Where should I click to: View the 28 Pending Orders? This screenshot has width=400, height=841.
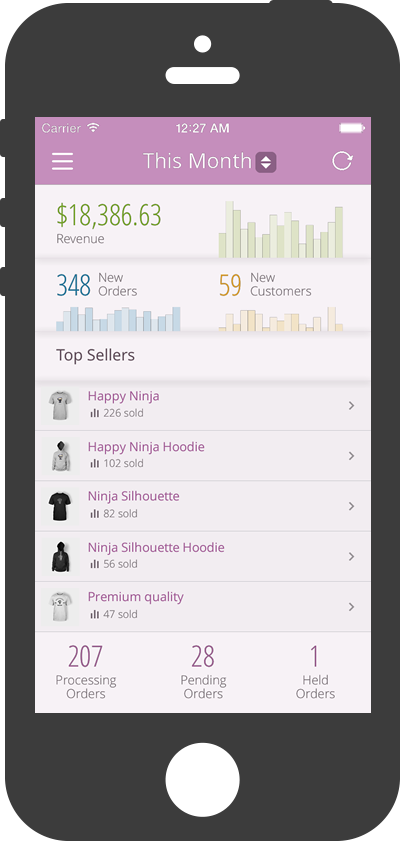tap(203, 672)
